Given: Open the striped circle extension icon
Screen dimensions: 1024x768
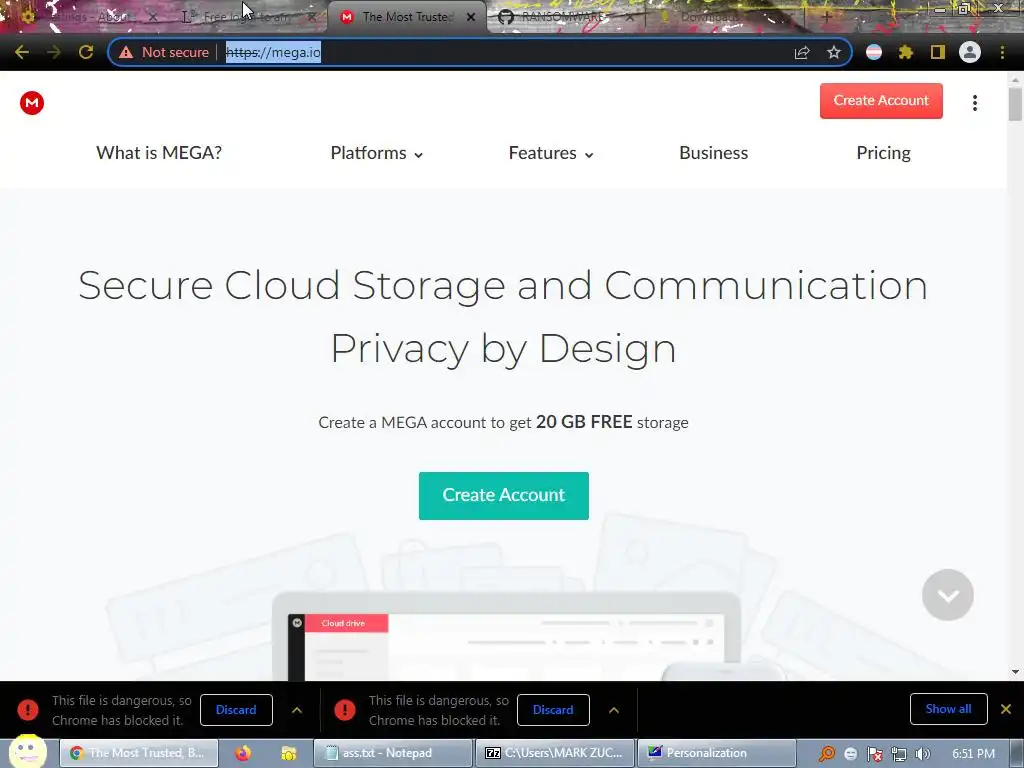Looking at the screenshot, I should tap(874, 52).
